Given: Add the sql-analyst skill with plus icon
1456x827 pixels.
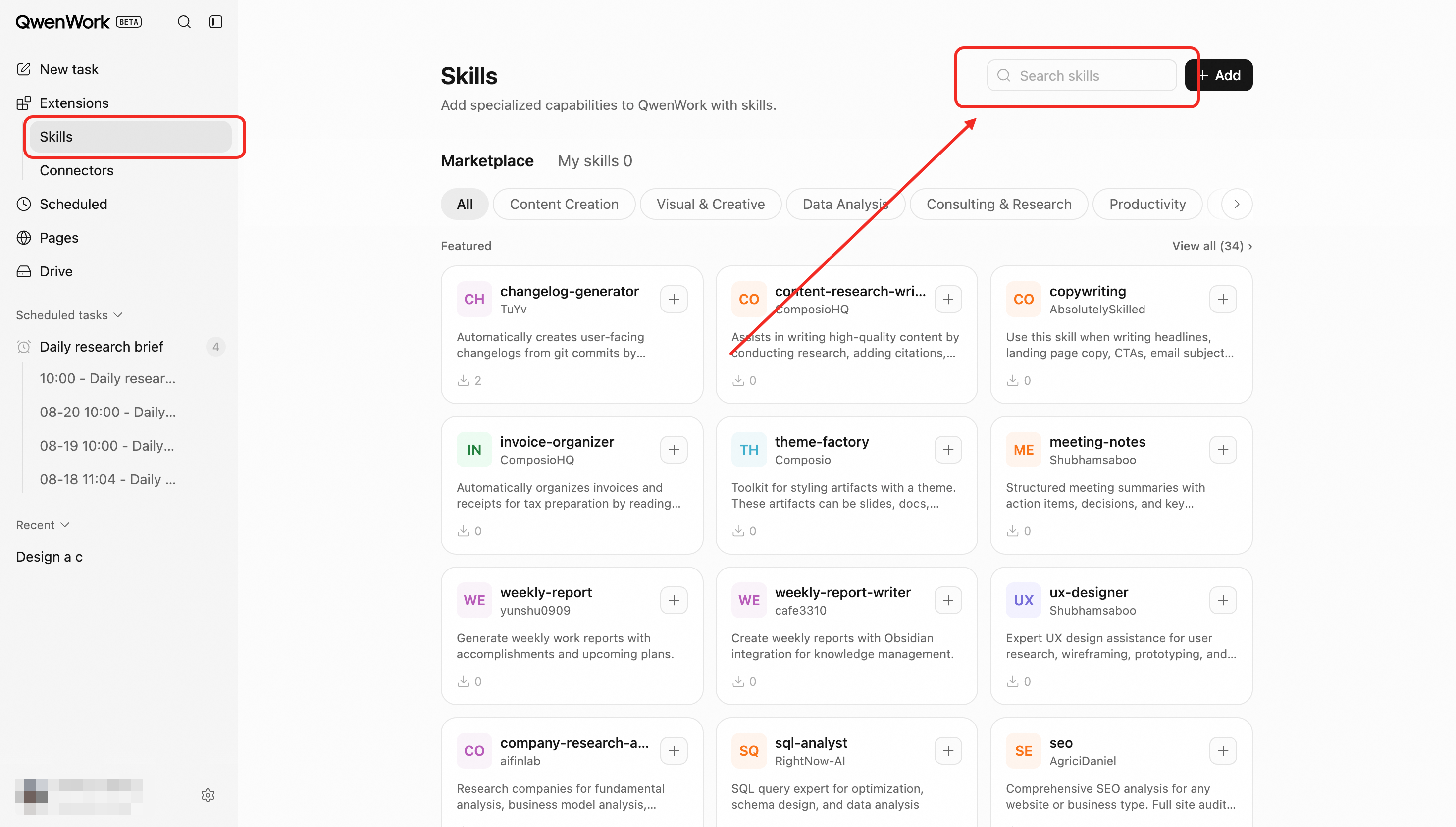Looking at the screenshot, I should (x=948, y=751).
